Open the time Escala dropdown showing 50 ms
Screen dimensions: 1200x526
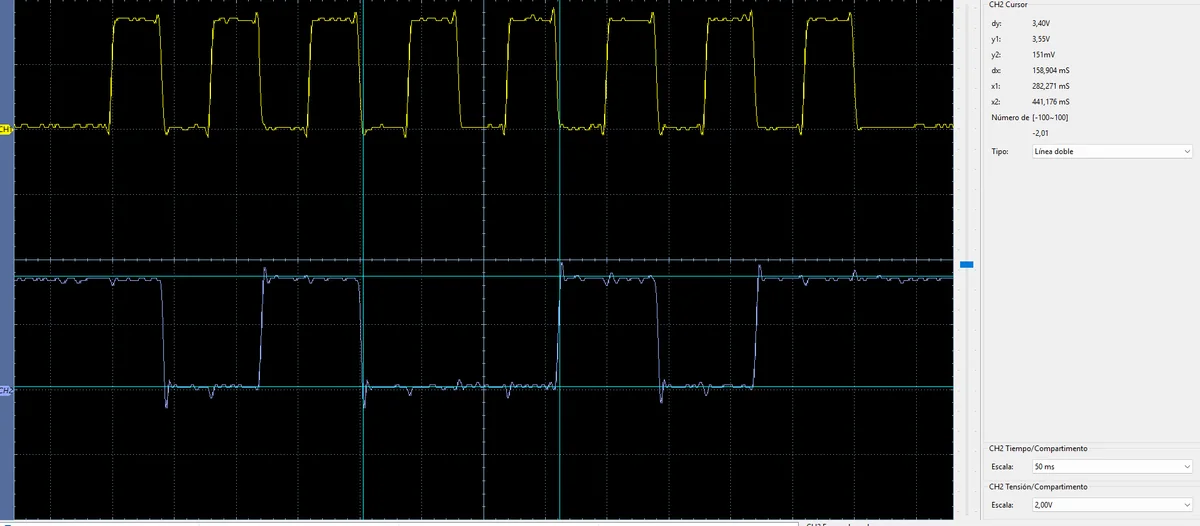pos(1111,467)
